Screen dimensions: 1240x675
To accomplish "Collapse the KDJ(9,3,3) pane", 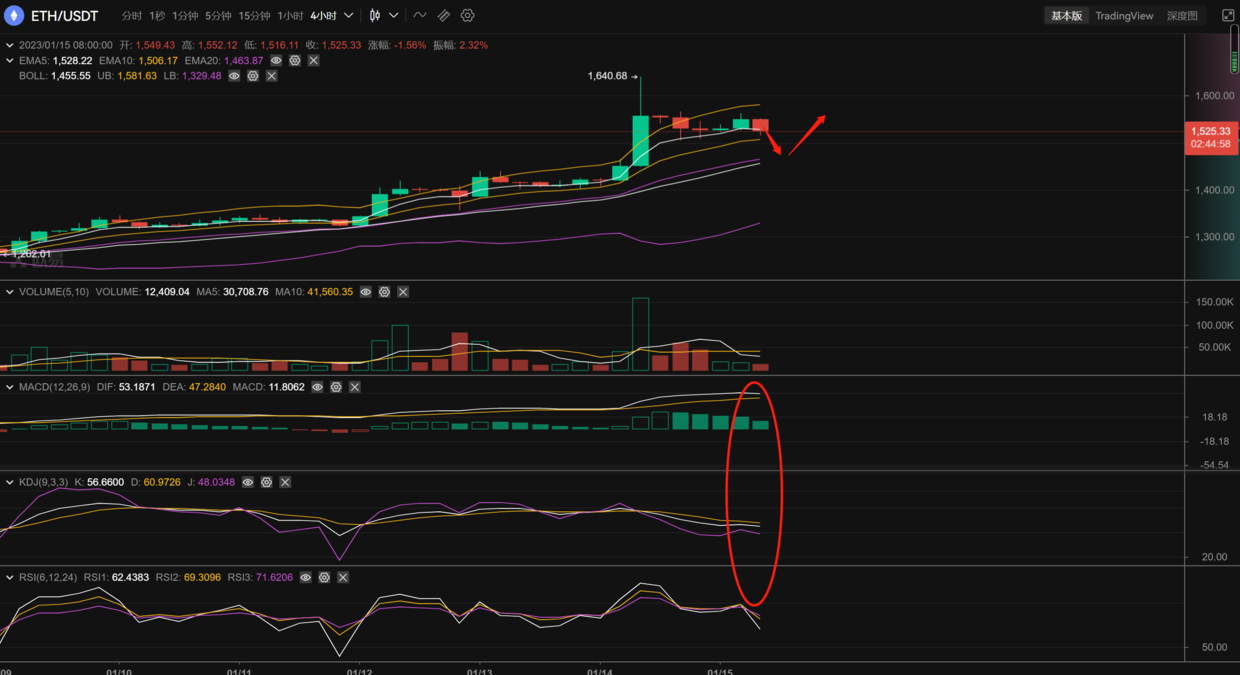I will coord(10,482).
